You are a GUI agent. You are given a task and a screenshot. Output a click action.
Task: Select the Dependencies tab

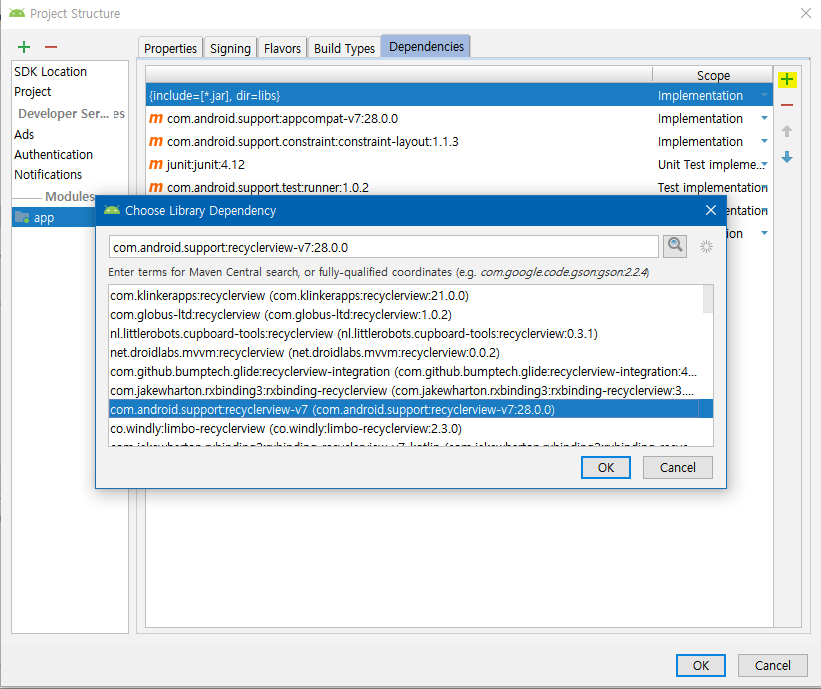(426, 47)
